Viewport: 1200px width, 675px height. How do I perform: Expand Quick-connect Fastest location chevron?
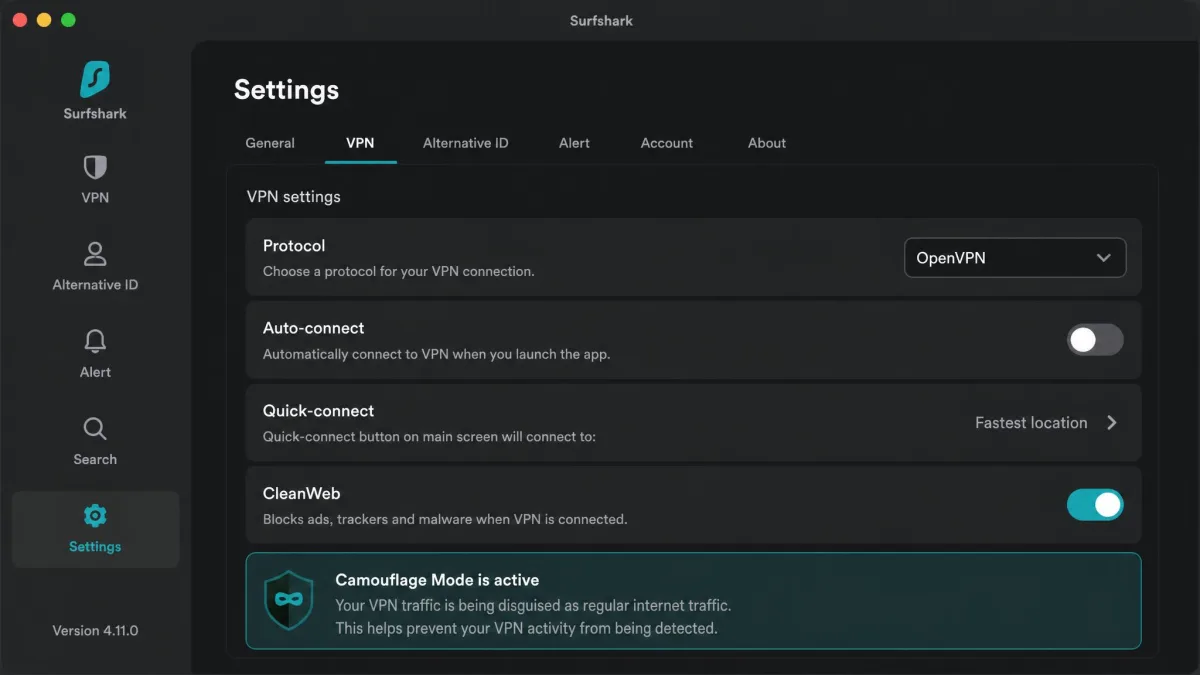(1112, 423)
